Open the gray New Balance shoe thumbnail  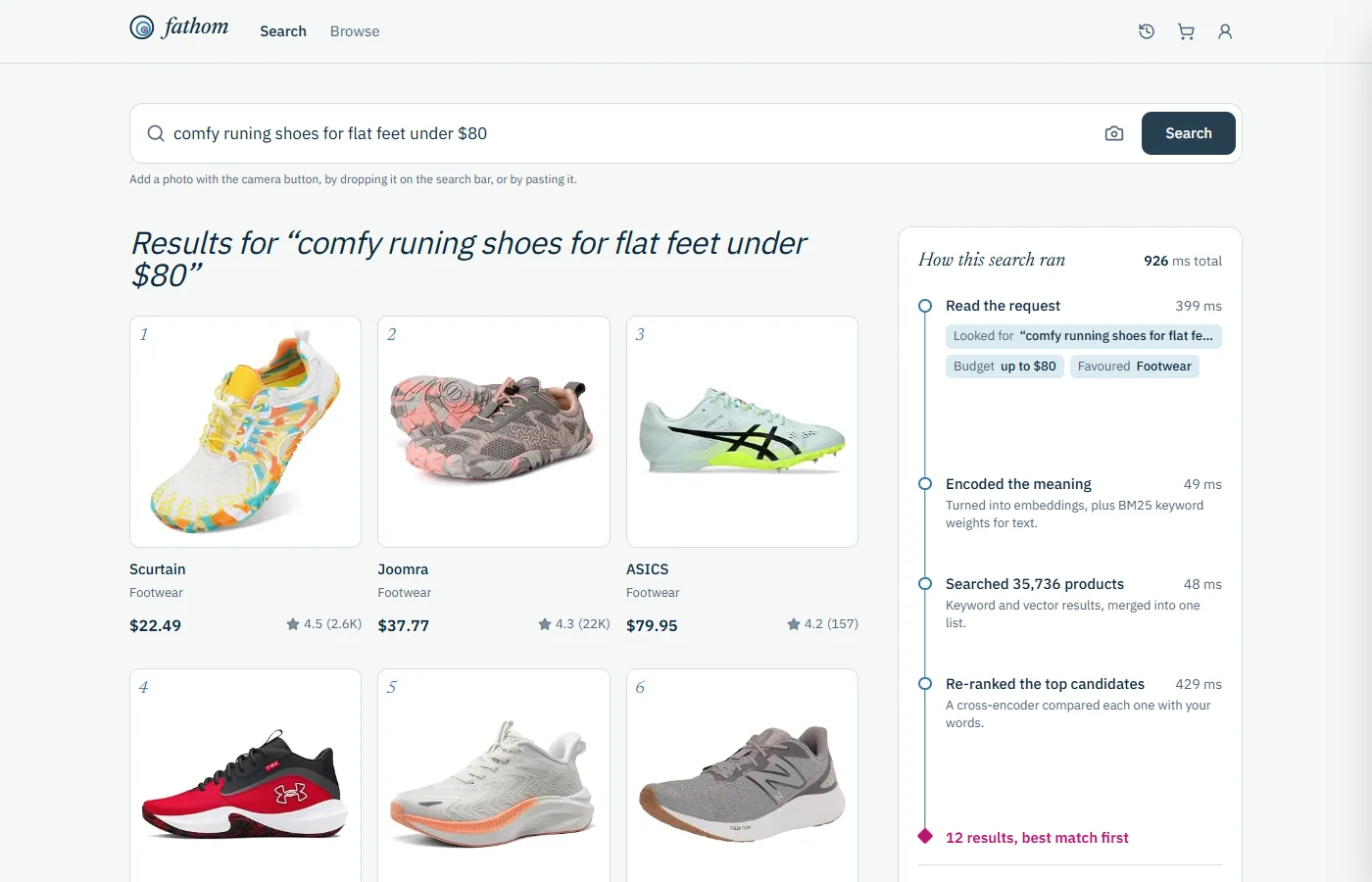[742, 776]
